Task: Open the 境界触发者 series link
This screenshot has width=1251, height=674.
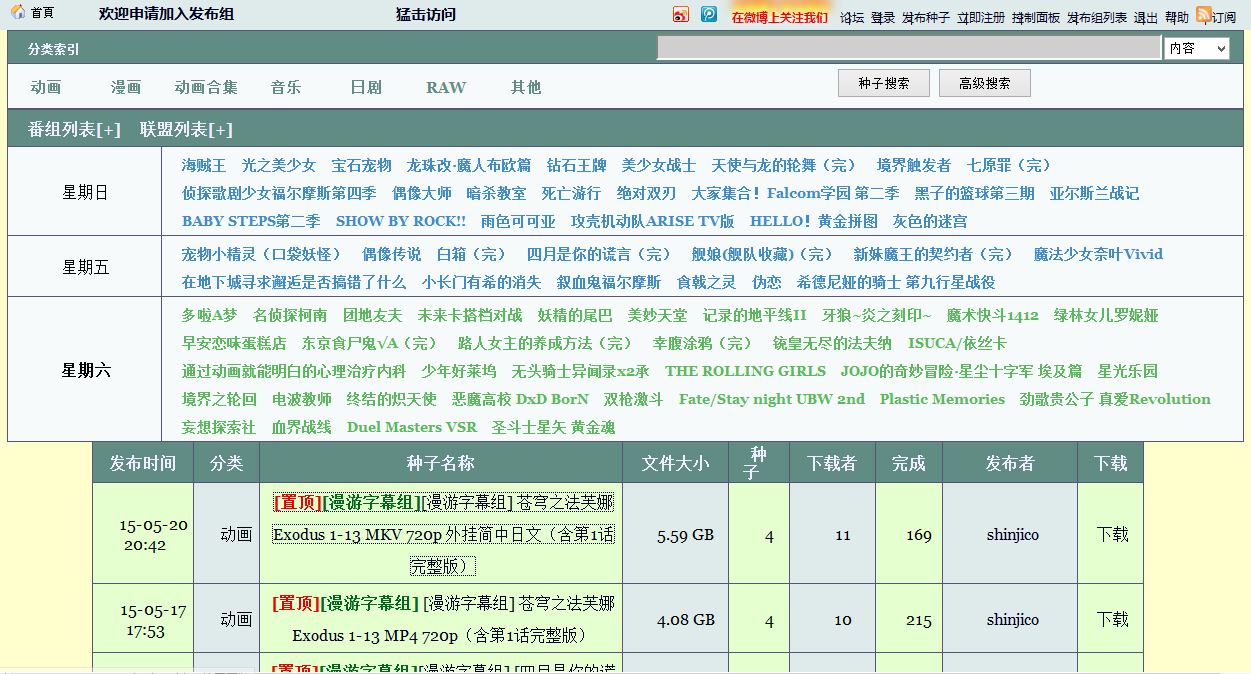Action: [x=914, y=165]
